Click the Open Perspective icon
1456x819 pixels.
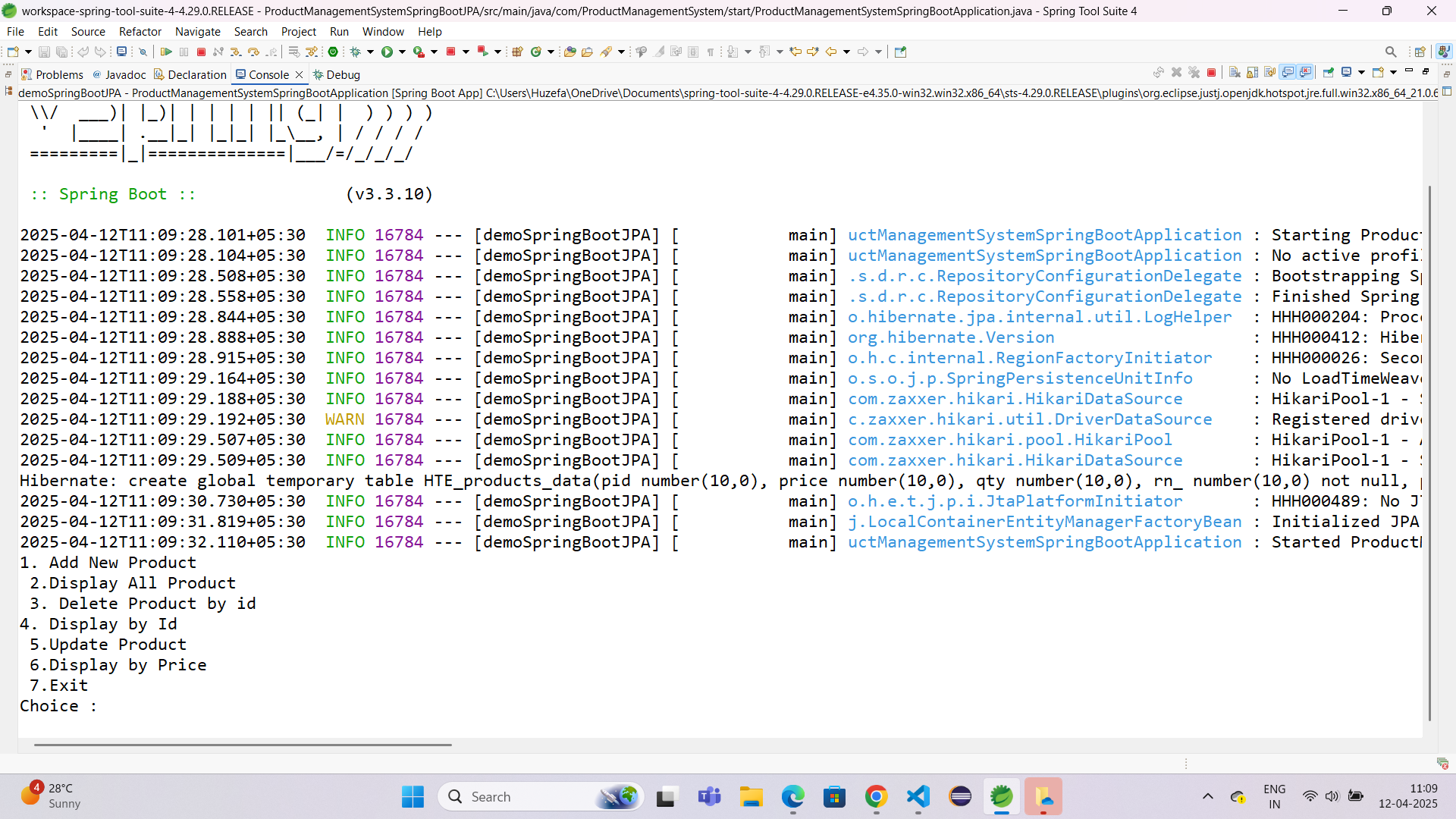click(x=1420, y=52)
